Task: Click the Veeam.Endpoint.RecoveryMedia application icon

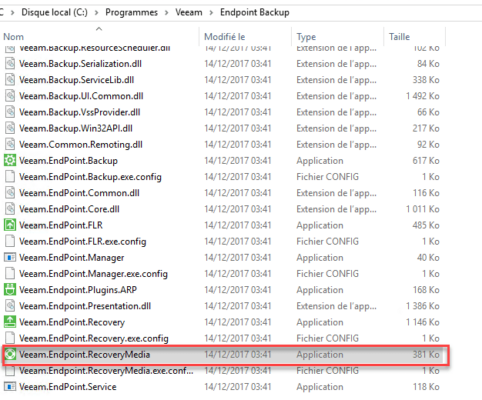Action: (x=10, y=355)
